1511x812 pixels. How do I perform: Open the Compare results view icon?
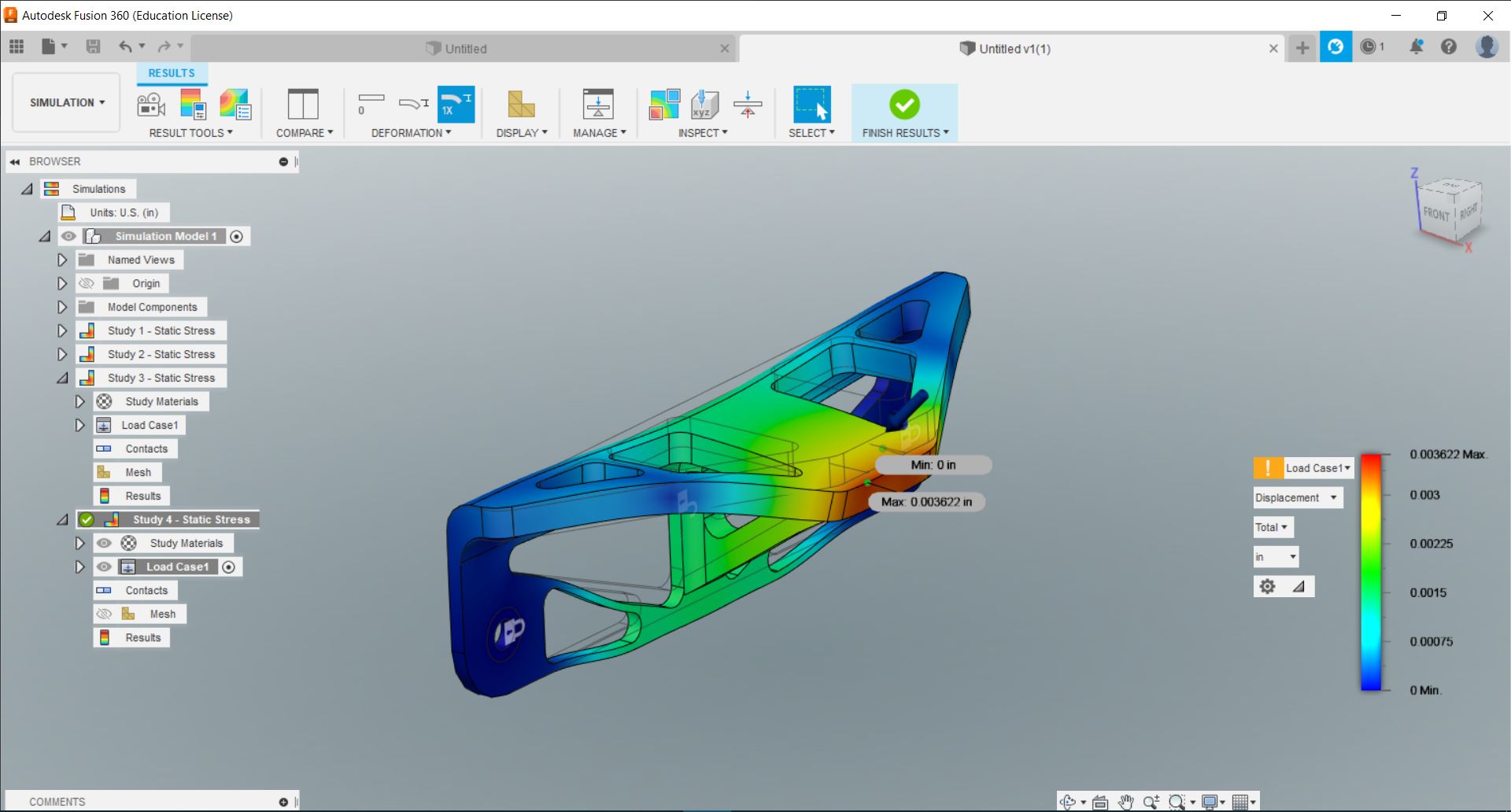303,105
